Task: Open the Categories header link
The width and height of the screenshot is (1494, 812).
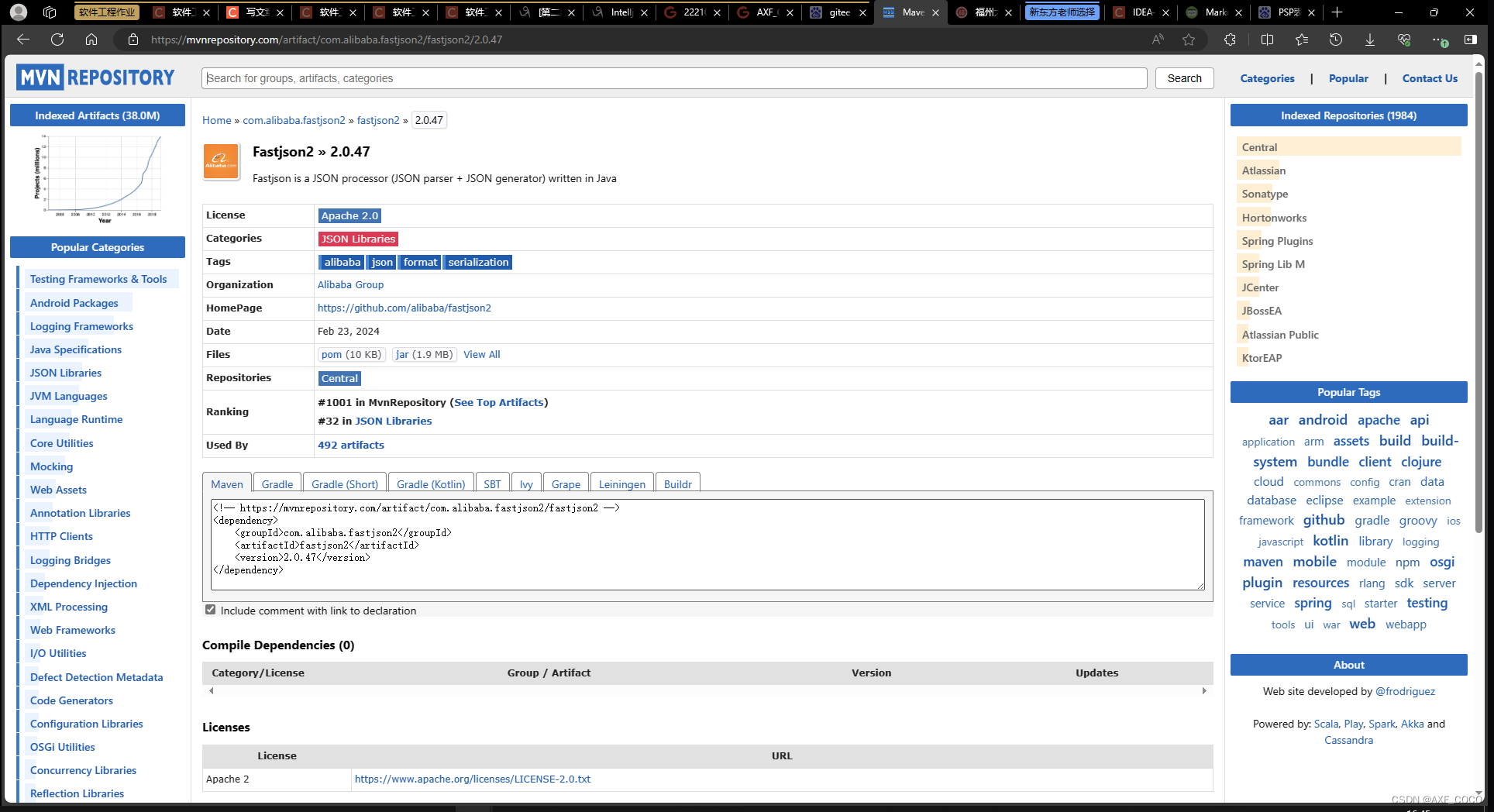Action: [x=1267, y=78]
